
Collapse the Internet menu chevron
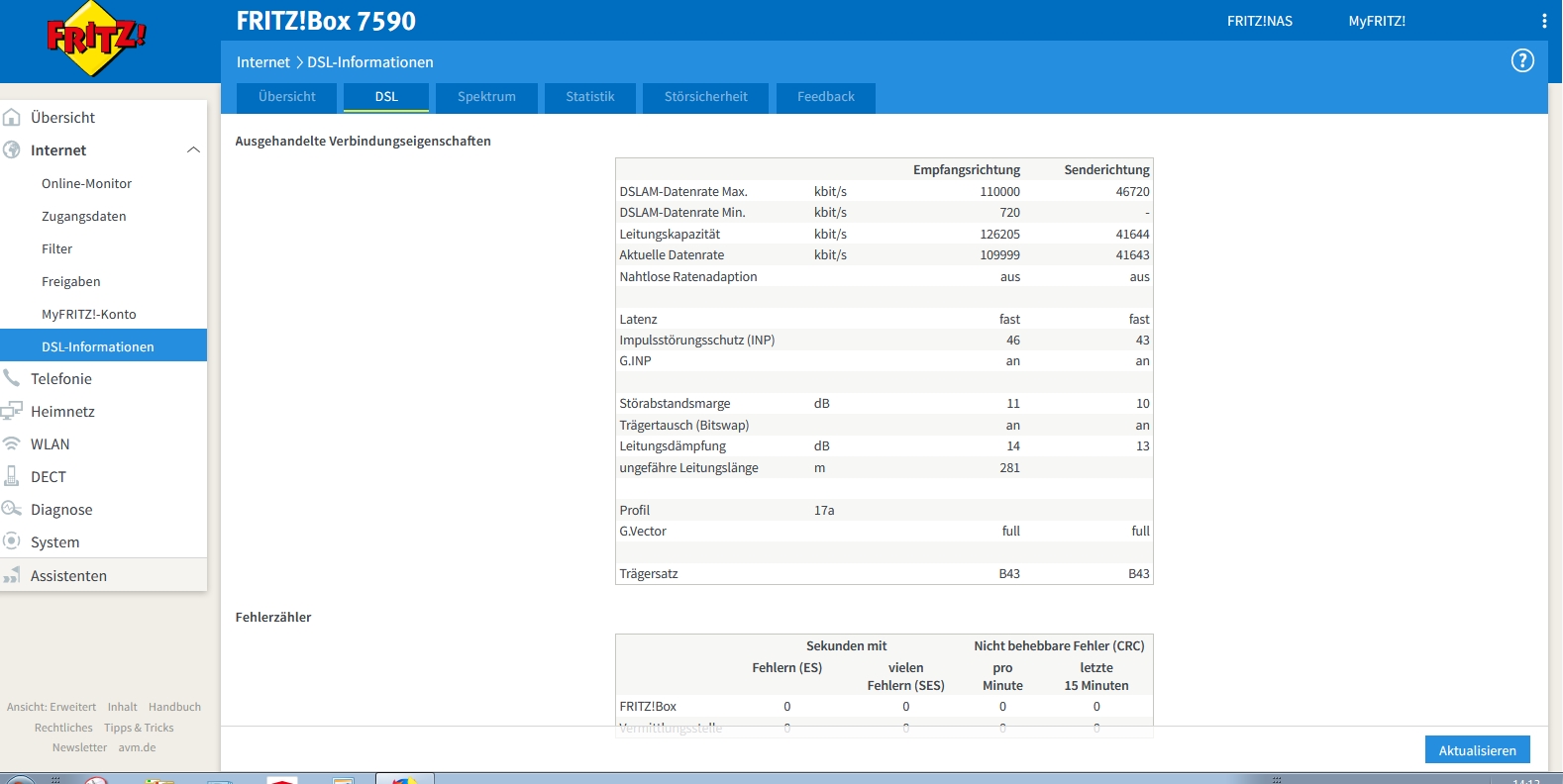click(193, 150)
